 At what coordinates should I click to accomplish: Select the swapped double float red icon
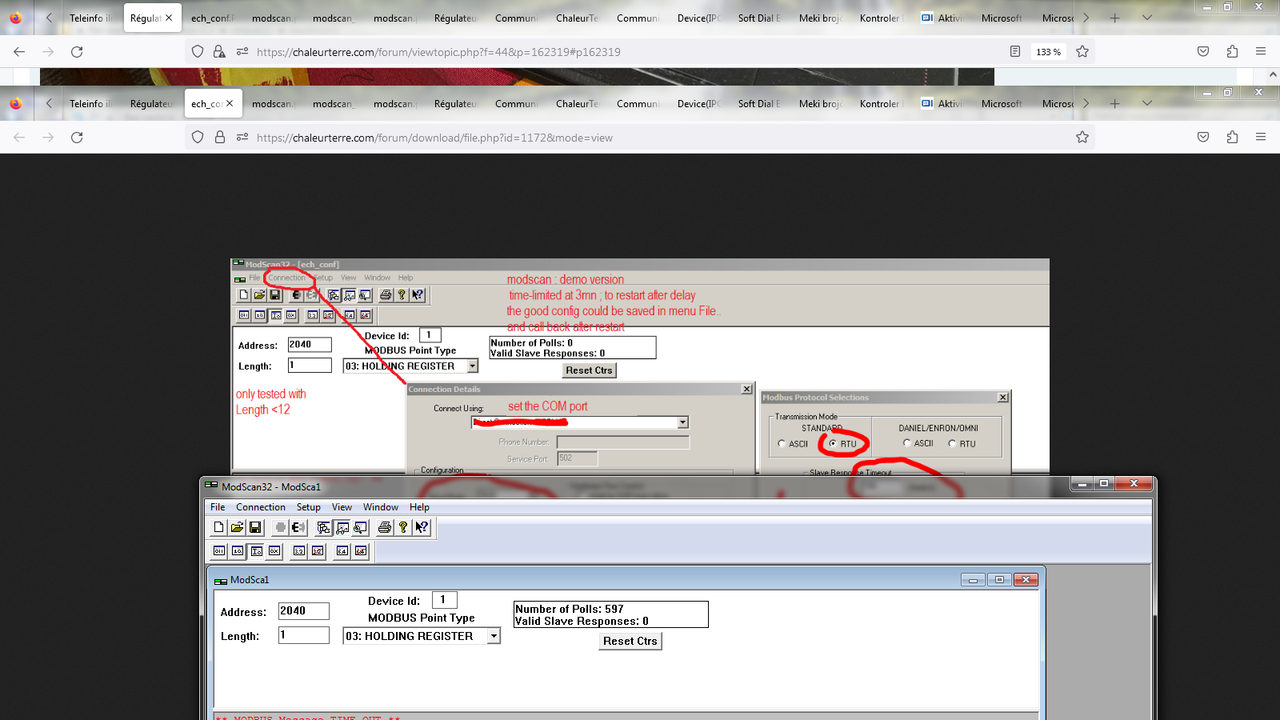point(359,551)
